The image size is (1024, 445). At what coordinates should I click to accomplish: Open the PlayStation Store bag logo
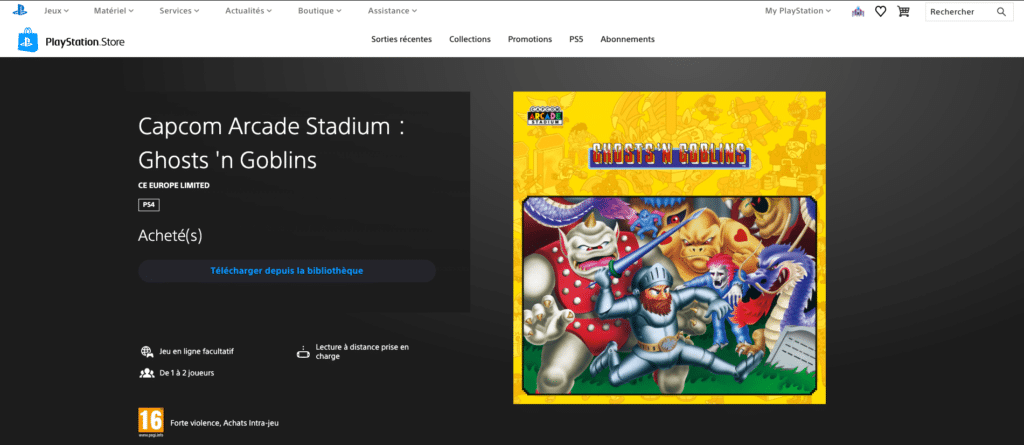pos(28,40)
